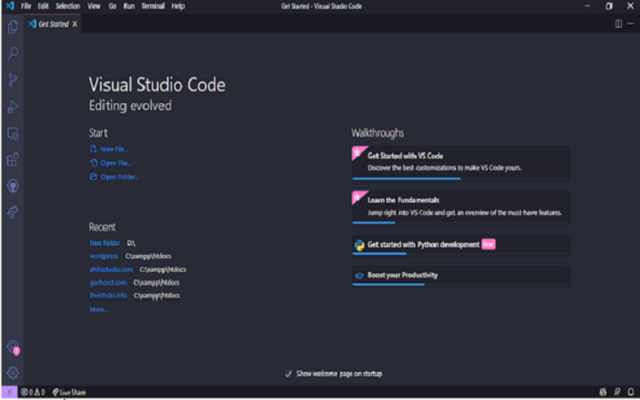Open the Run and Debug view
This screenshot has width=640, height=400.
point(13,106)
